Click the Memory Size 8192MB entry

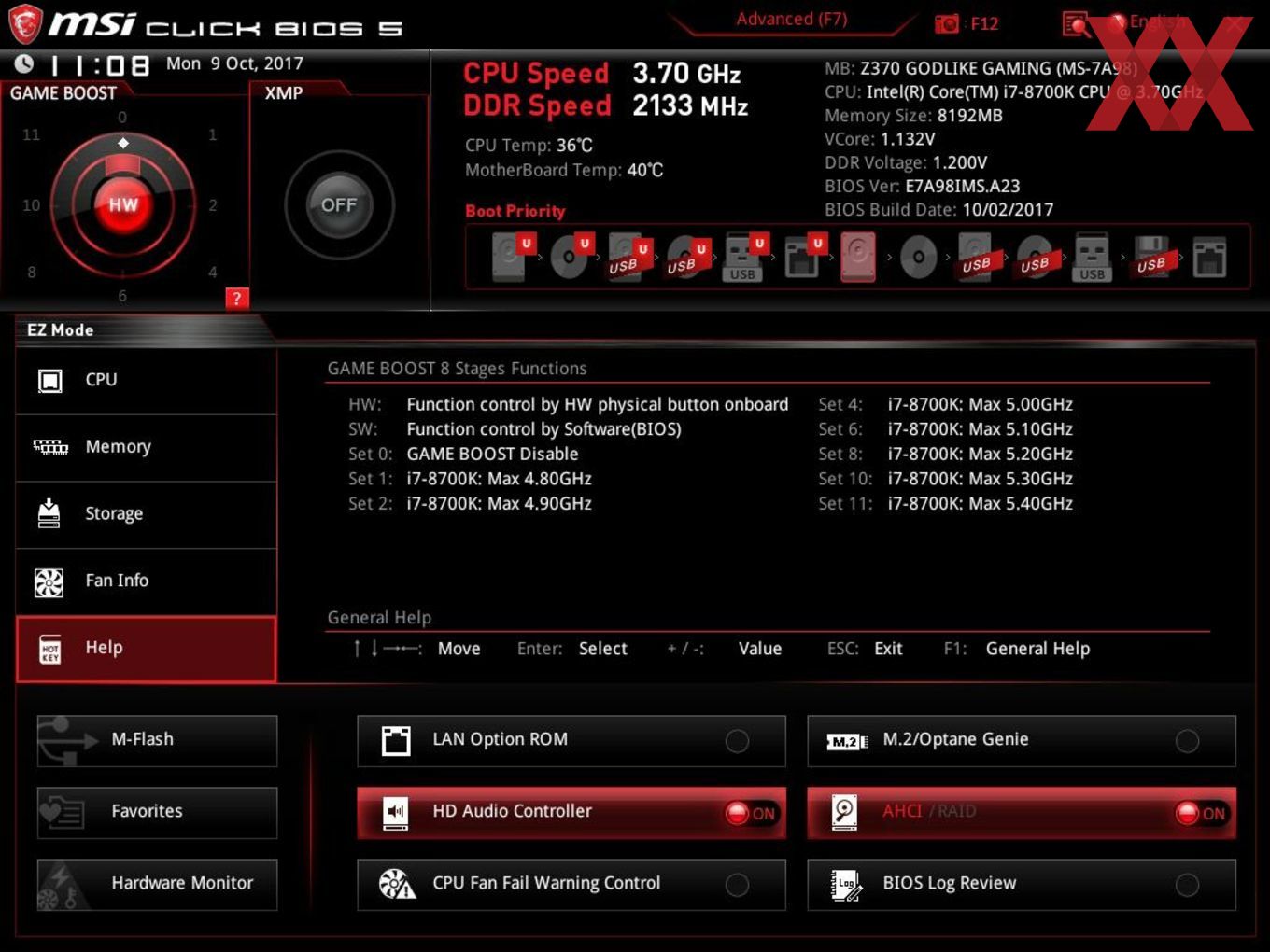pyautogui.click(x=913, y=116)
